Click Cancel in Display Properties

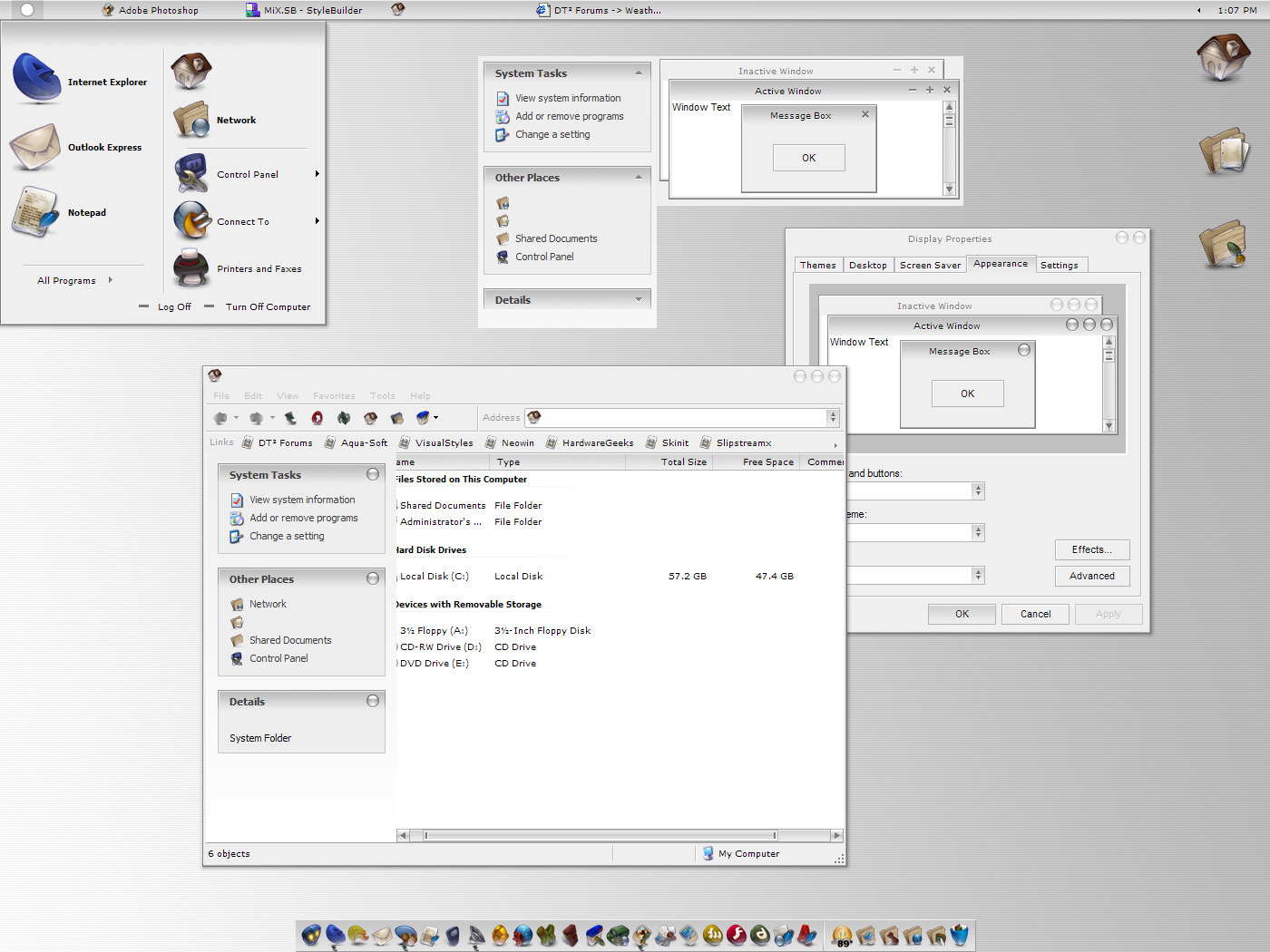click(1036, 614)
